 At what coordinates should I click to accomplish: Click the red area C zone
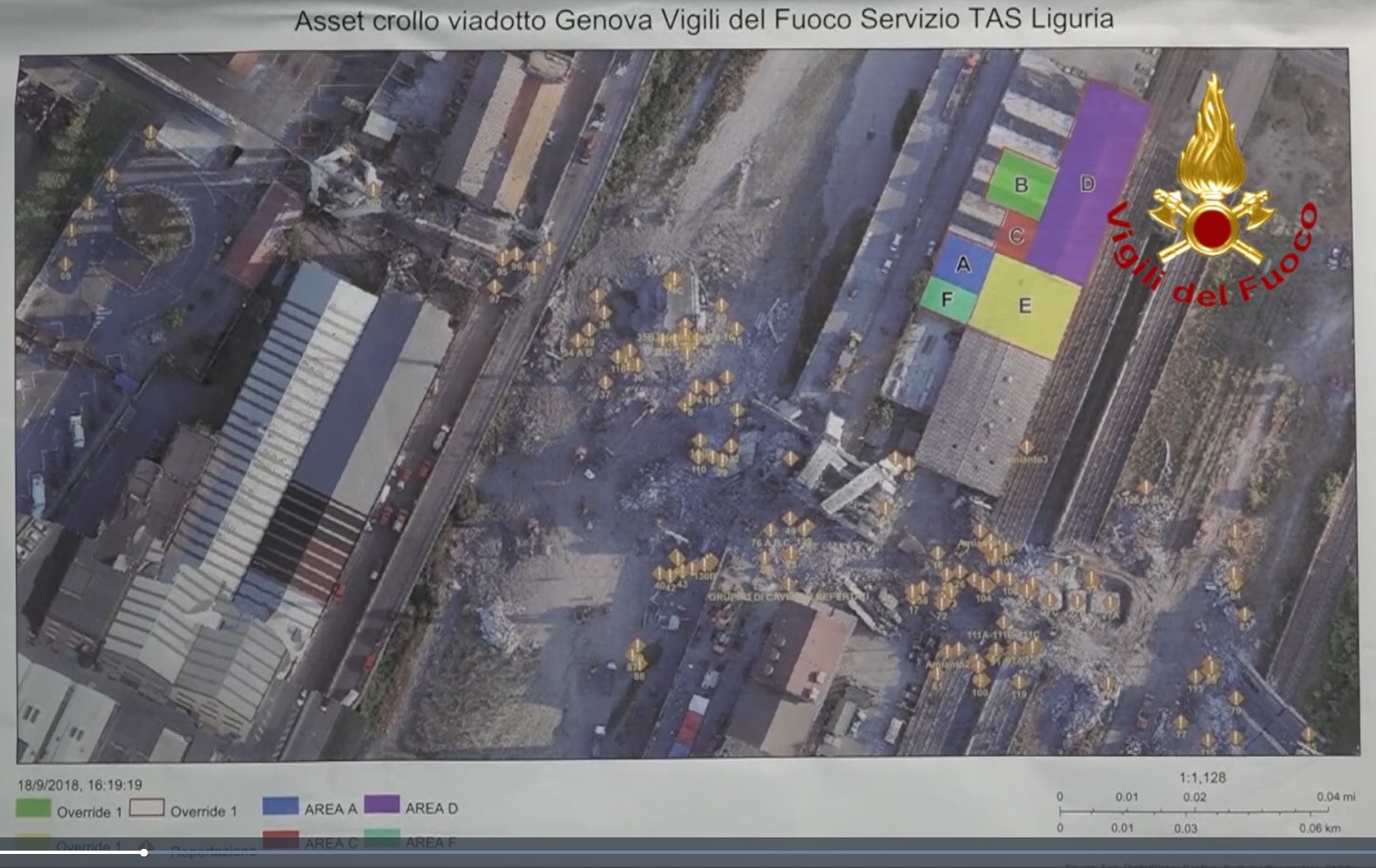pos(1017,234)
